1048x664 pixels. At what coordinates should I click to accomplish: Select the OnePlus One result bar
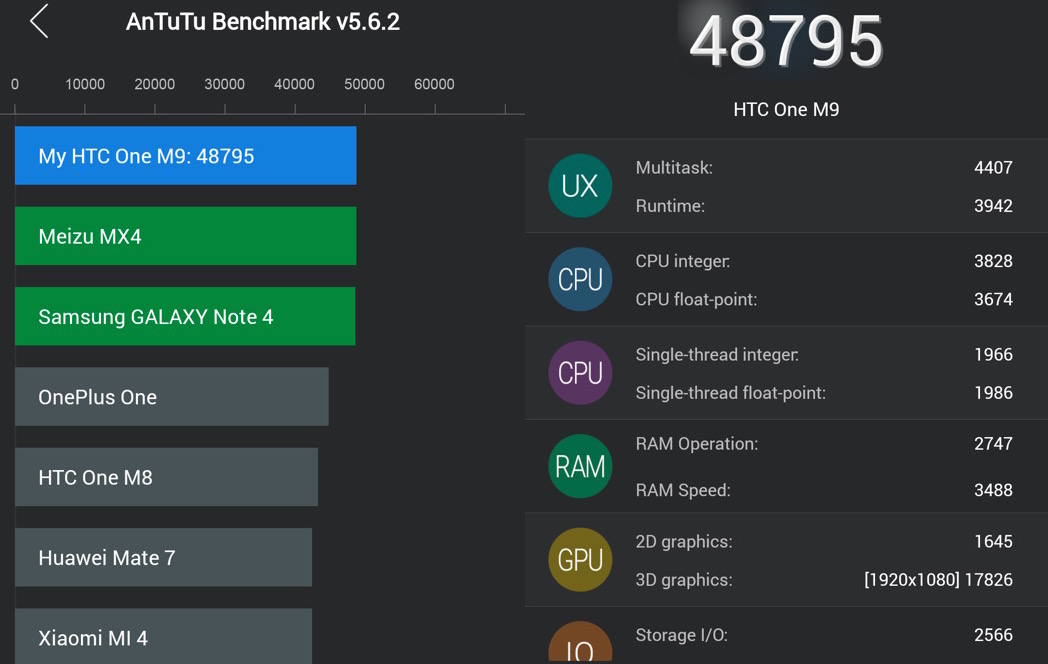pos(171,397)
